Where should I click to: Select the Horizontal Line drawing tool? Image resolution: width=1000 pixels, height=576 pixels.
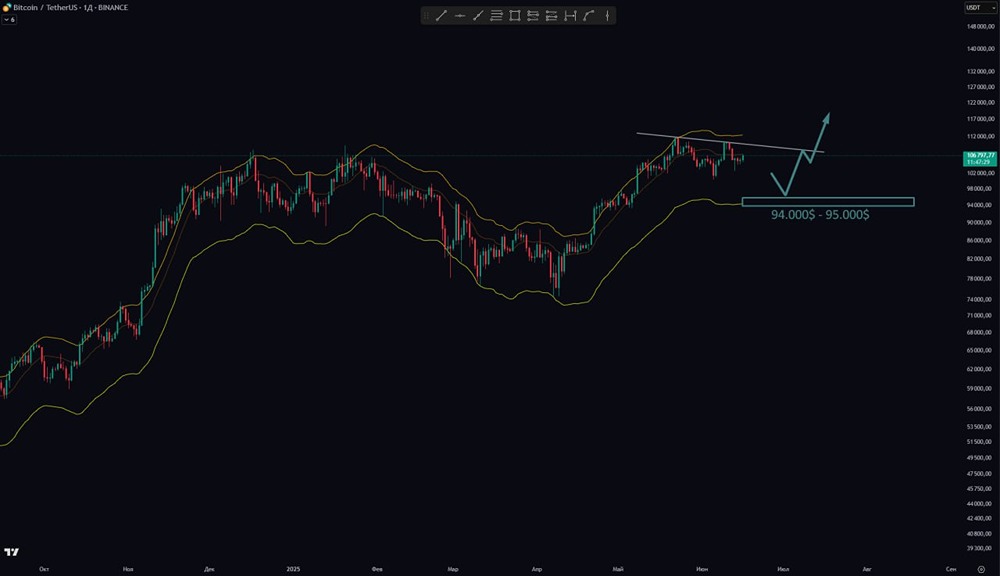click(459, 16)
